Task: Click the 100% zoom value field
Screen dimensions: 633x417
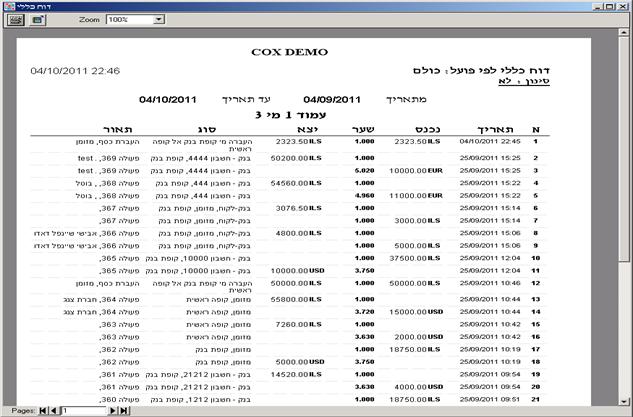Action: (x=128, y=19)
